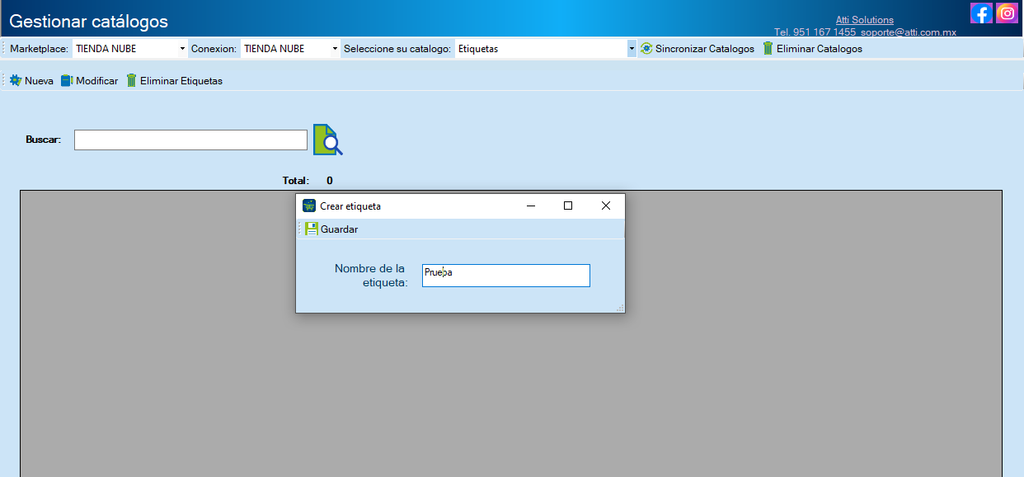Choose Eliminar Etiquetas in the toolbar
The image size is (1024, 477).
pos(174,81)
